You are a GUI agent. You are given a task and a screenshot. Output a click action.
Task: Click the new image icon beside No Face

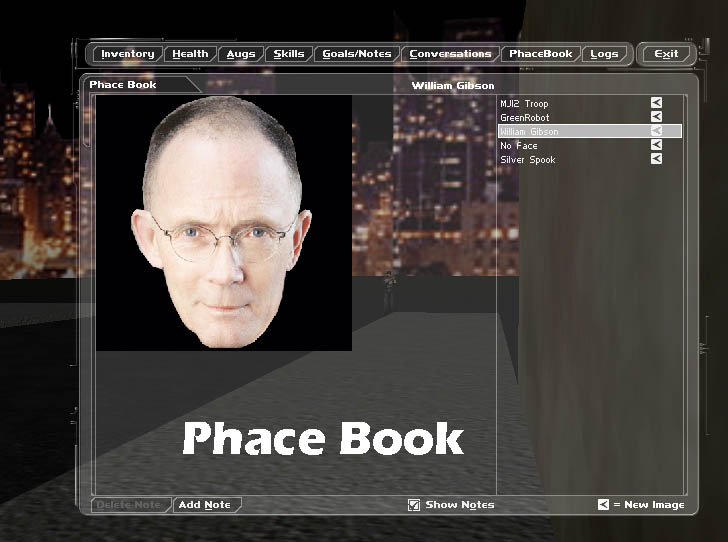pos(657,145)
